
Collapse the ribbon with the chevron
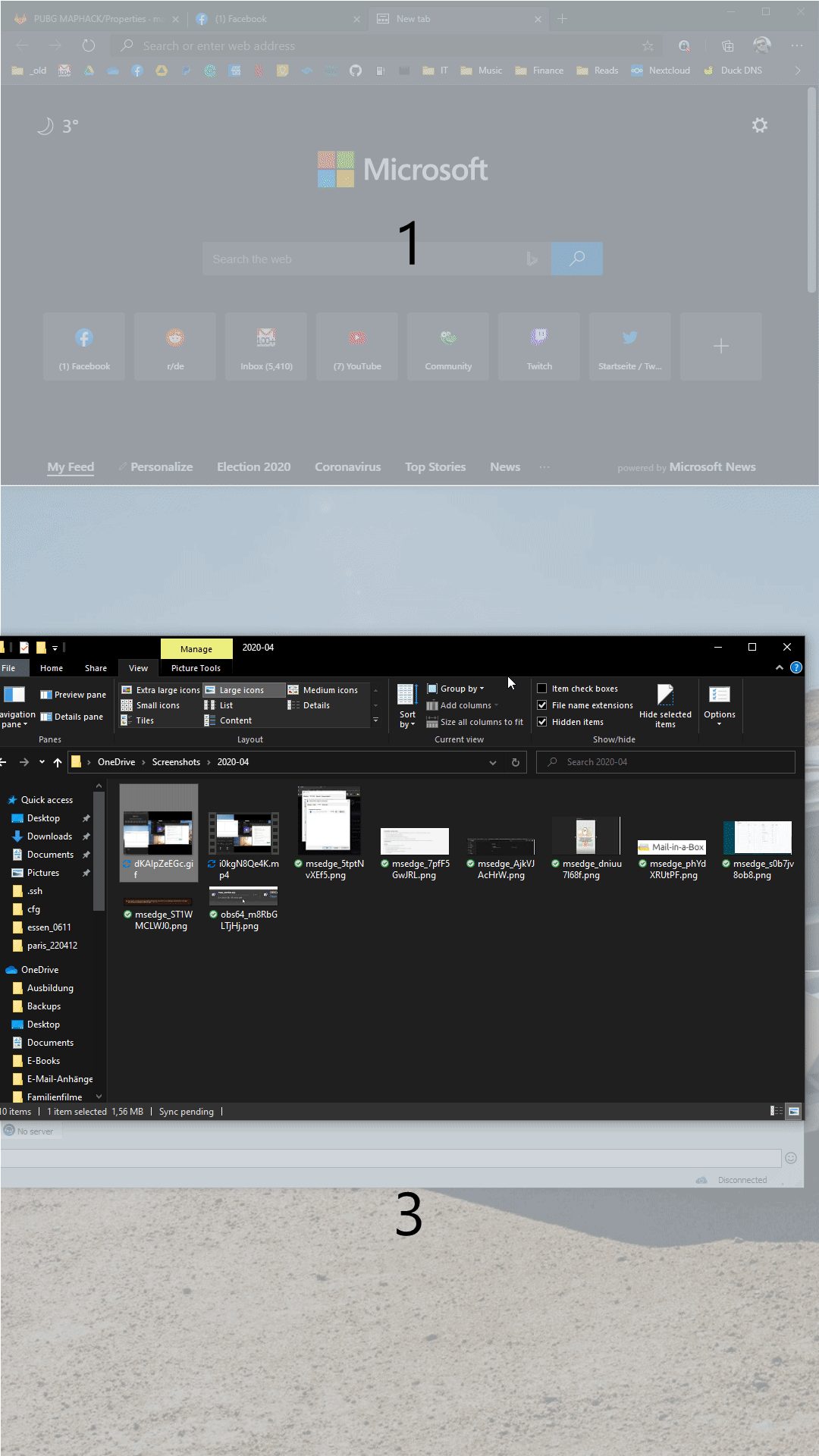[x=780, y=667]
